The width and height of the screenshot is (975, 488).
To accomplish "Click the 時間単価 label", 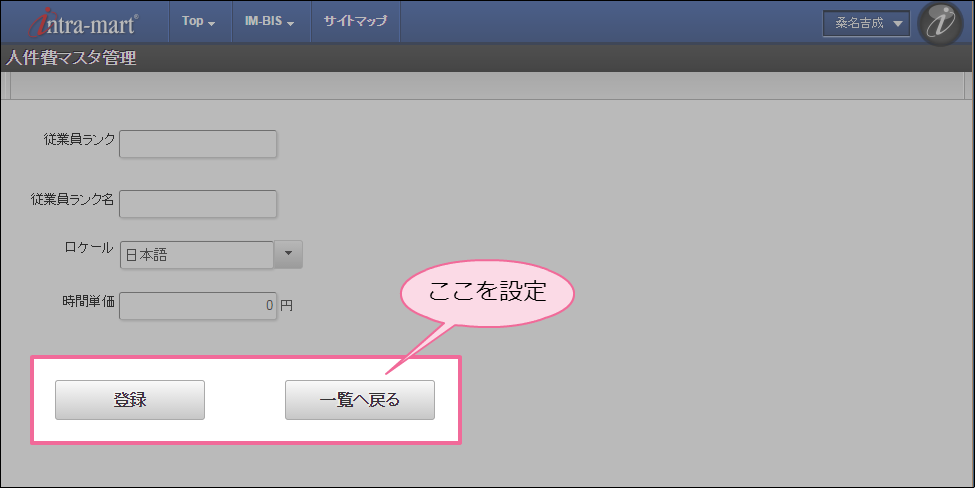I will click(88, 302).
